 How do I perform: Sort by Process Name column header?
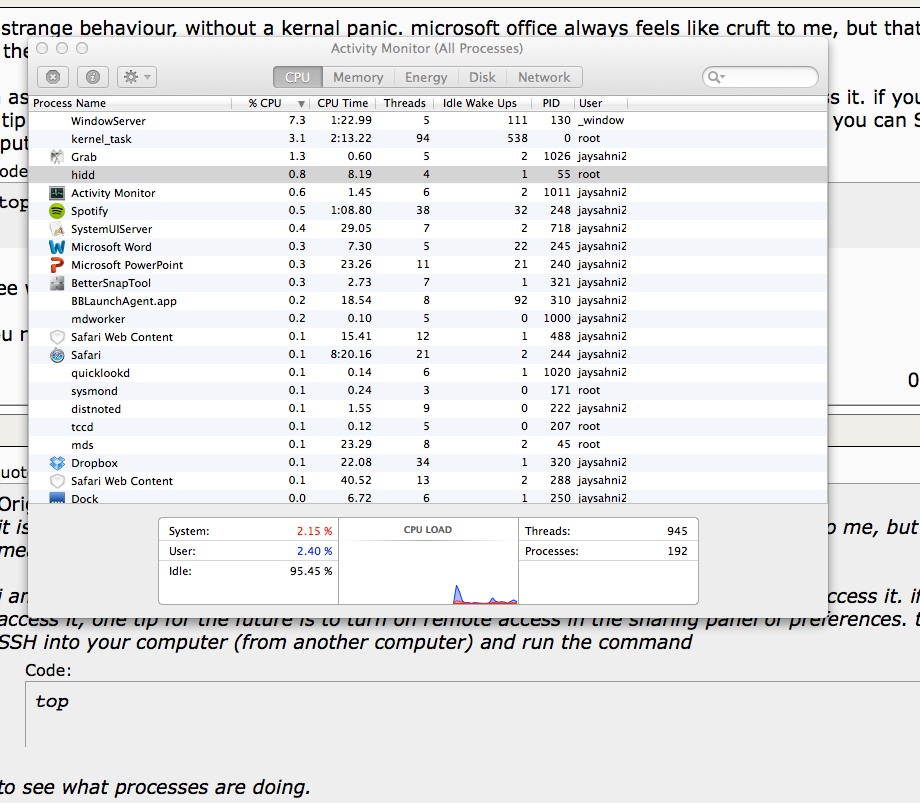[x=130, y=103]
